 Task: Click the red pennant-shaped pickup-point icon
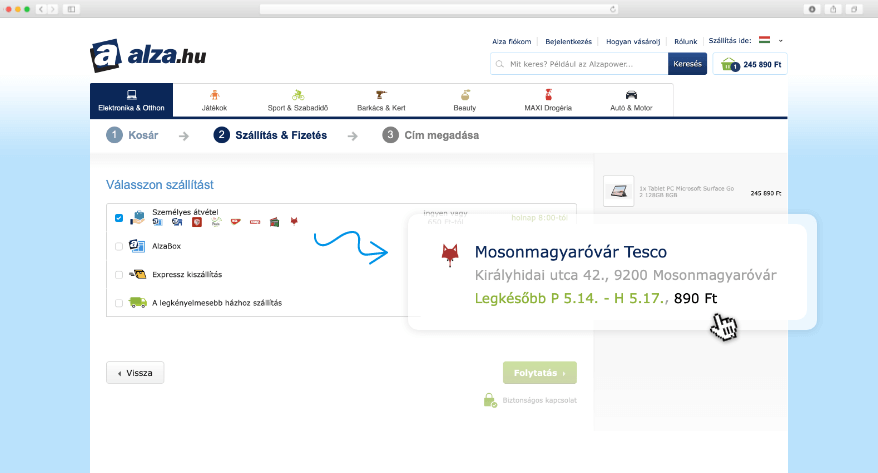(236, 222)
